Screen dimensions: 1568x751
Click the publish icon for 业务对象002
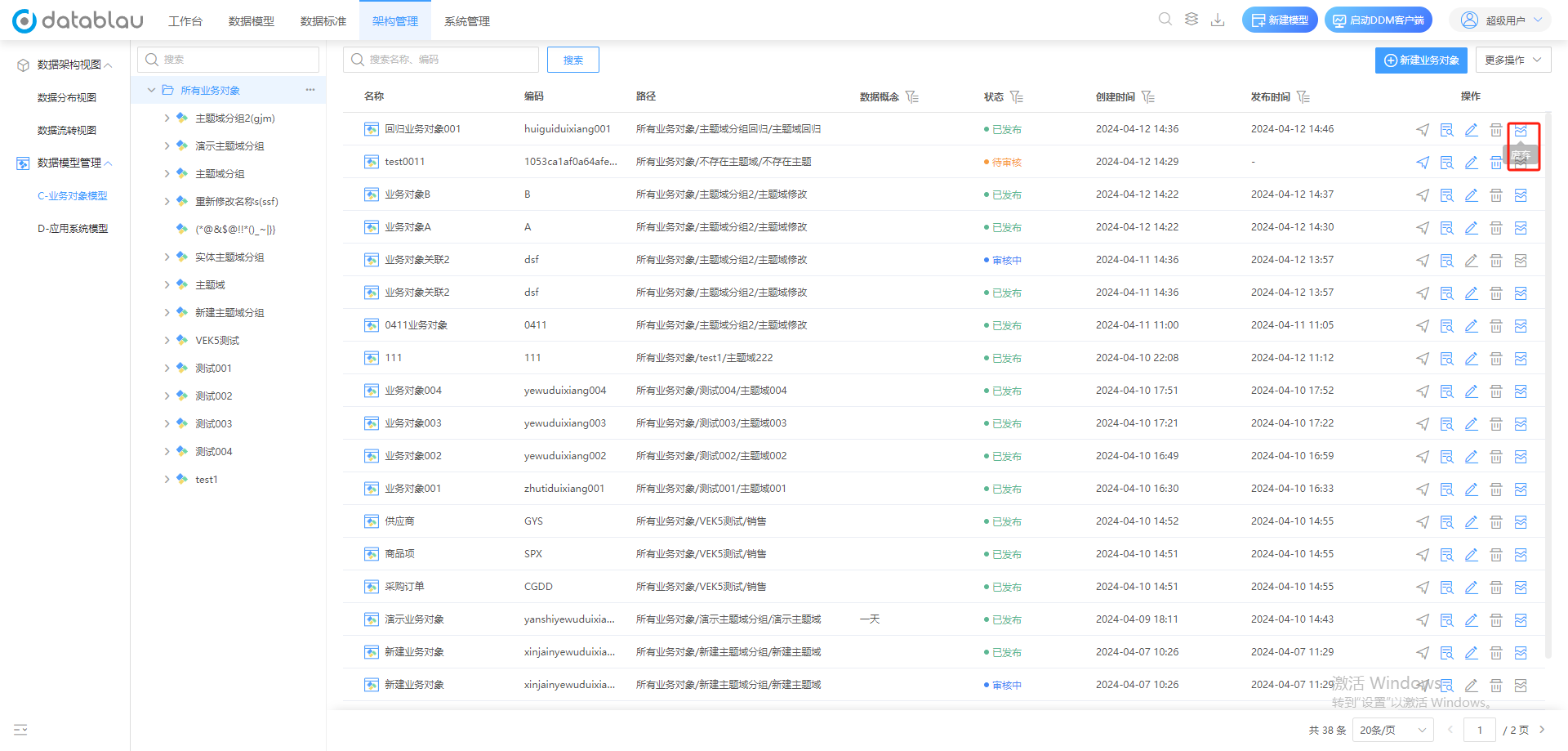pyautogui.click(x=1423, y=457)
